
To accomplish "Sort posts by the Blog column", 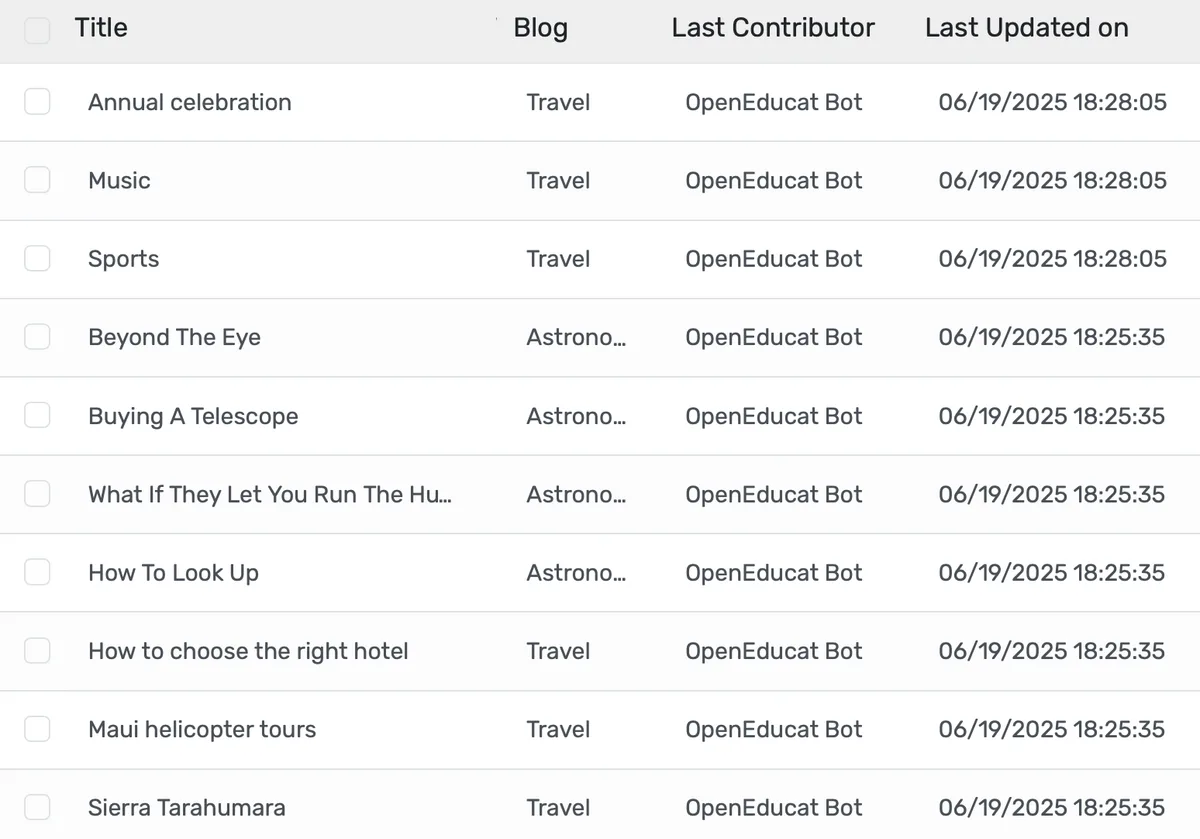I will pos(540,28).
